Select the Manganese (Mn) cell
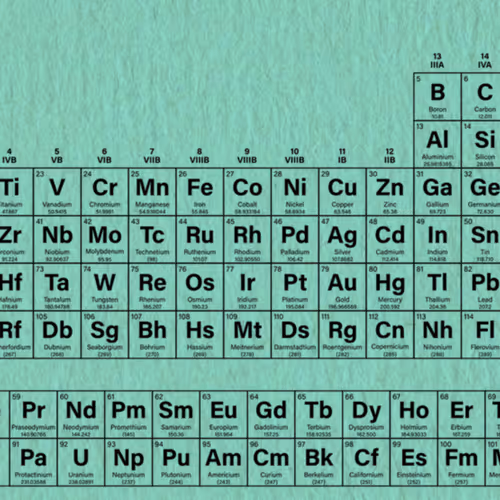Viewport: 500px width, 500px height. [152, 192]
